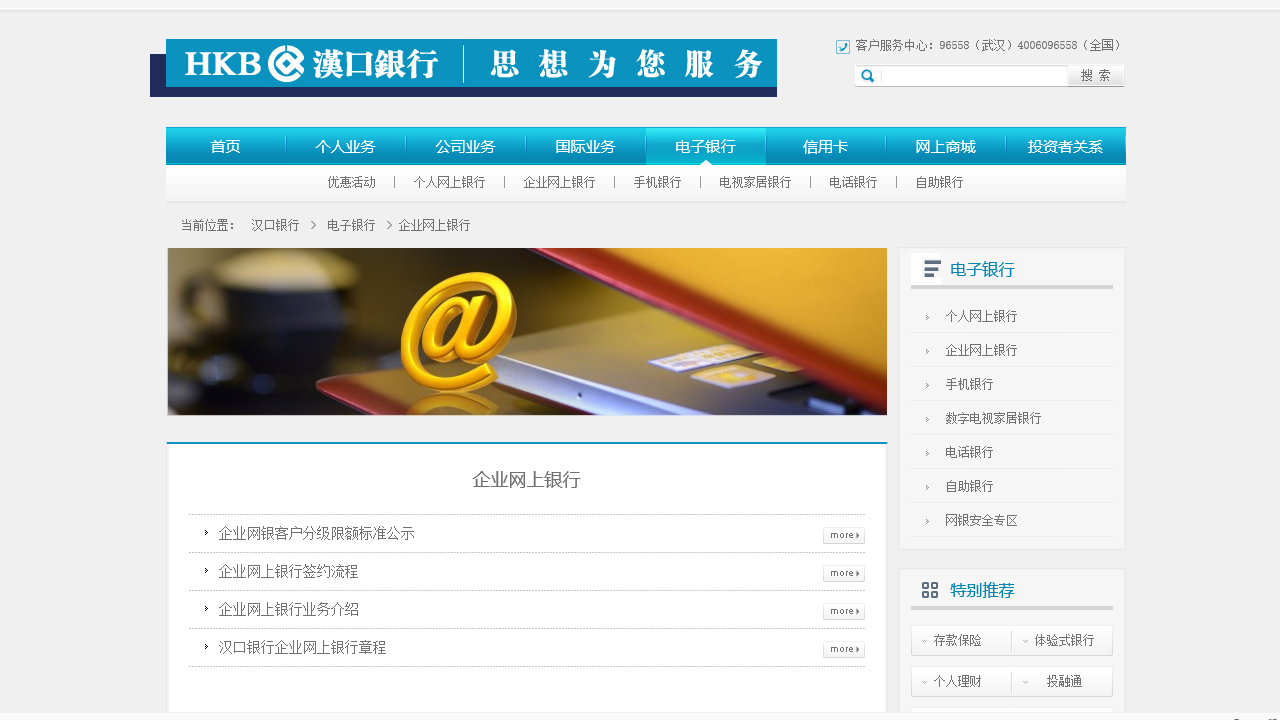Click the arrow icon beside 投融通
Image resolution: width=1280 pixels, height=720 pixels.
[x=1025, y=681]
